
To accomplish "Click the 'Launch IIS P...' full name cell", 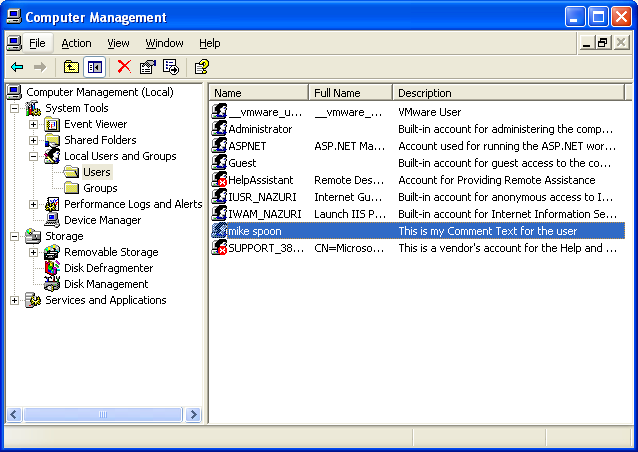I will tap(350, 214).
